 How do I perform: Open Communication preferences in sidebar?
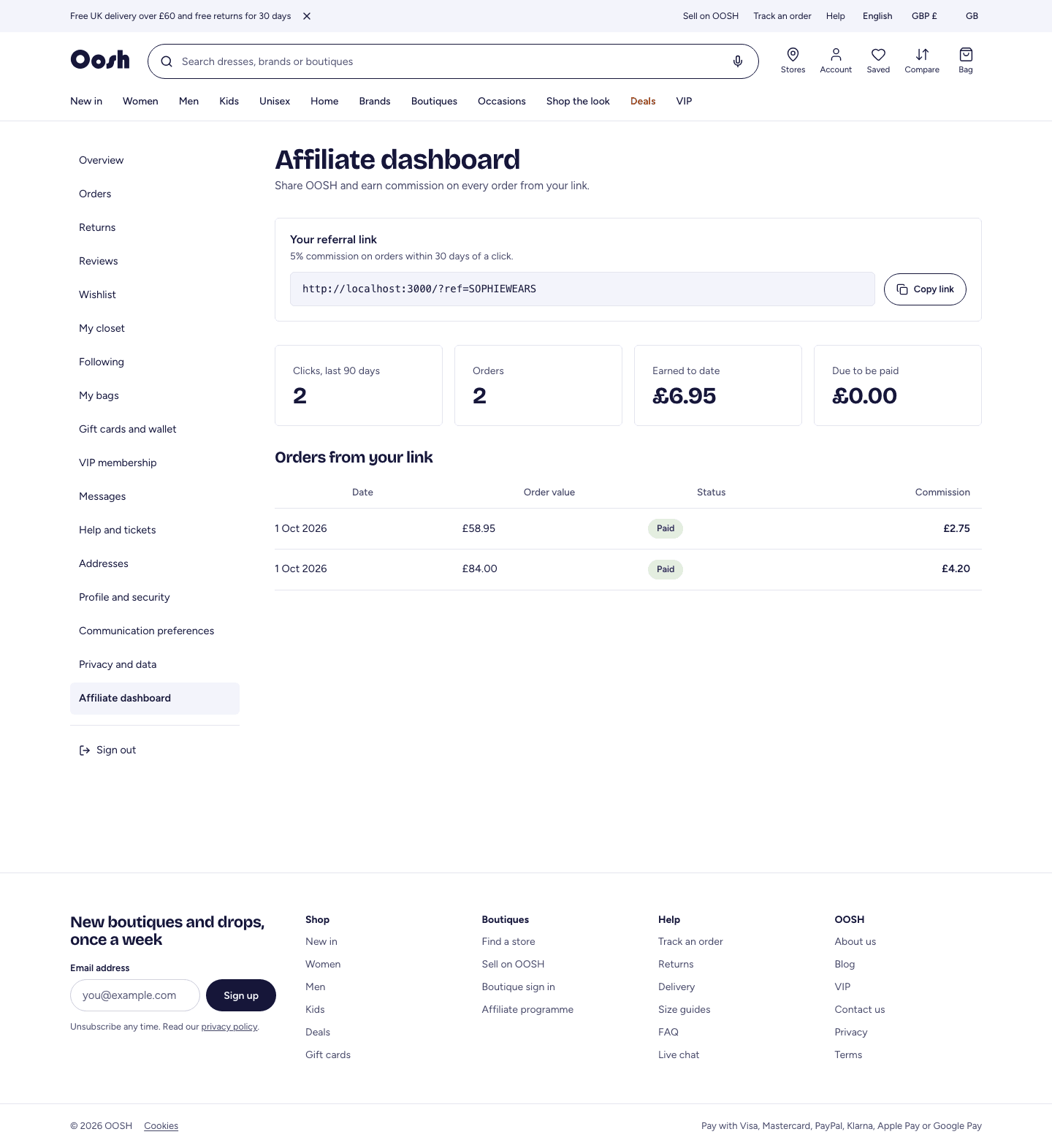[155, 631]
